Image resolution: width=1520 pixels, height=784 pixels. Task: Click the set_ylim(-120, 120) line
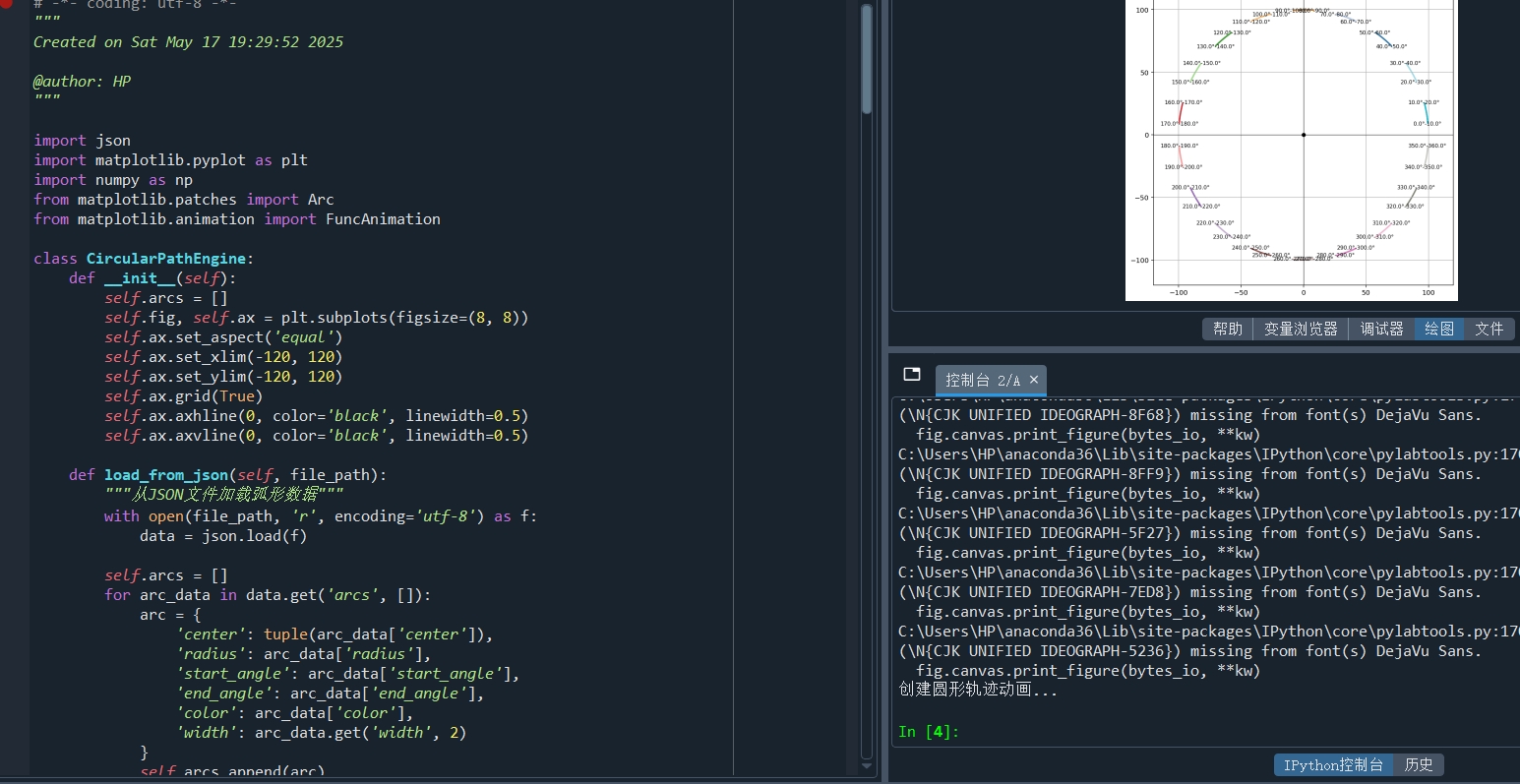223,377
